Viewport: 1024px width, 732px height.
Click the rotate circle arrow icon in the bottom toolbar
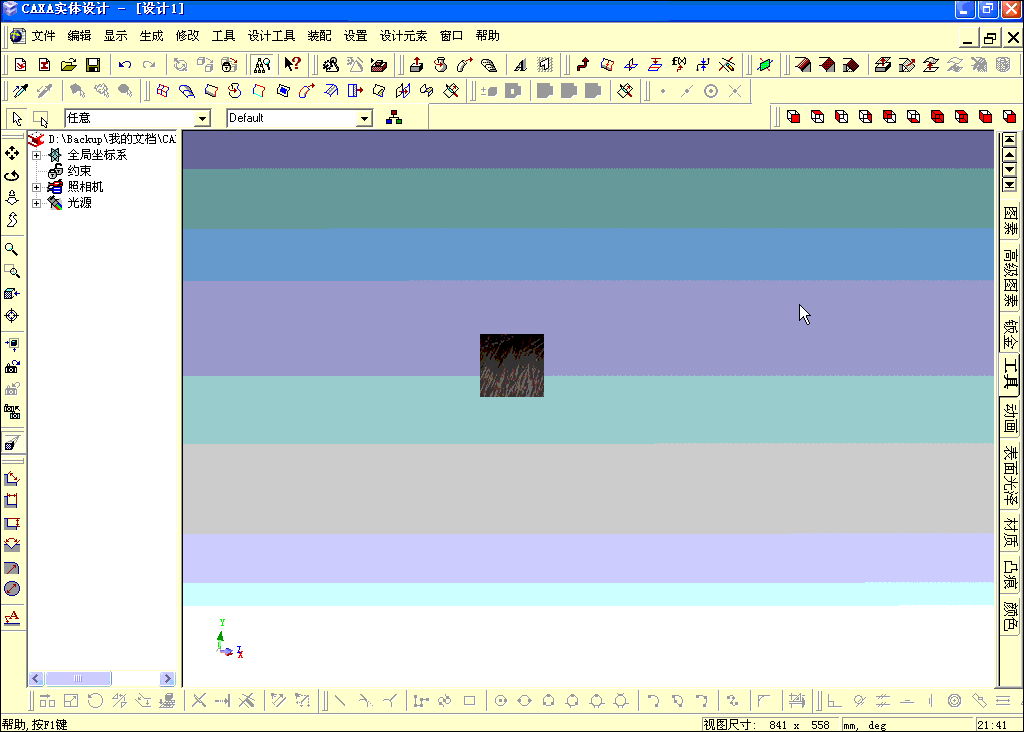pos(95,701)
